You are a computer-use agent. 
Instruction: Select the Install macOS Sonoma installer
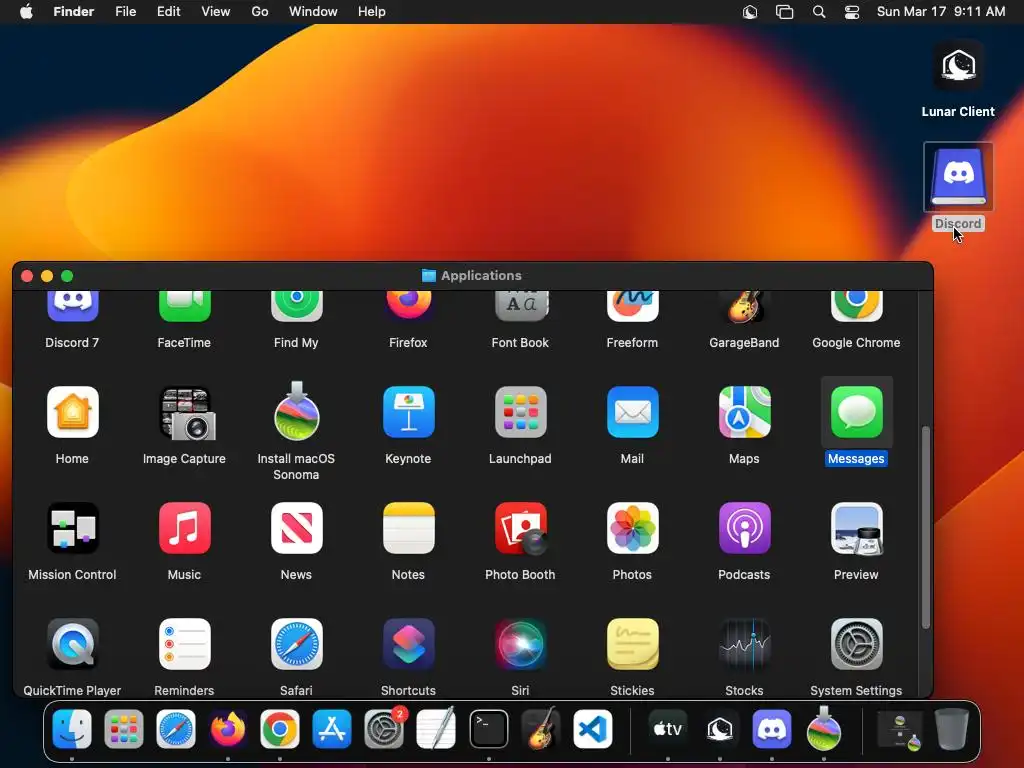[x=296, y=411]
